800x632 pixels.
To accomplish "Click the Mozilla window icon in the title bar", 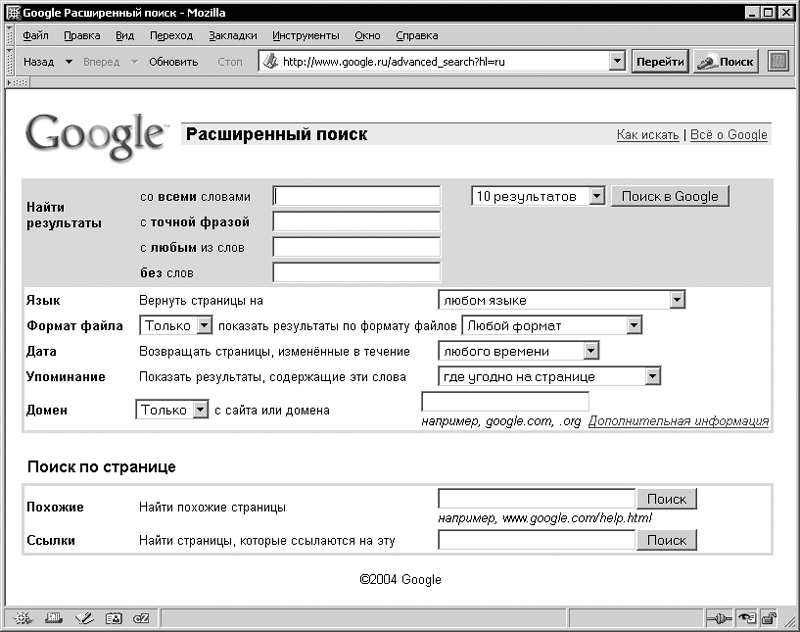I will (14, 13).
